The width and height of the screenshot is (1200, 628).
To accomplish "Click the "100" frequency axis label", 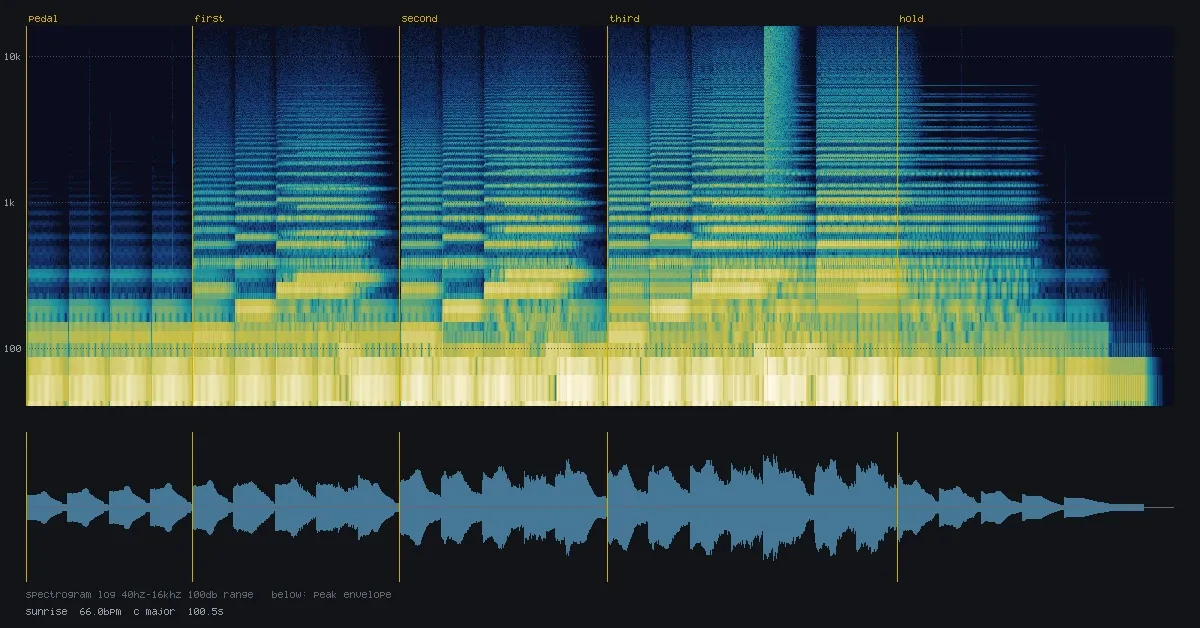I will [13, 349].
